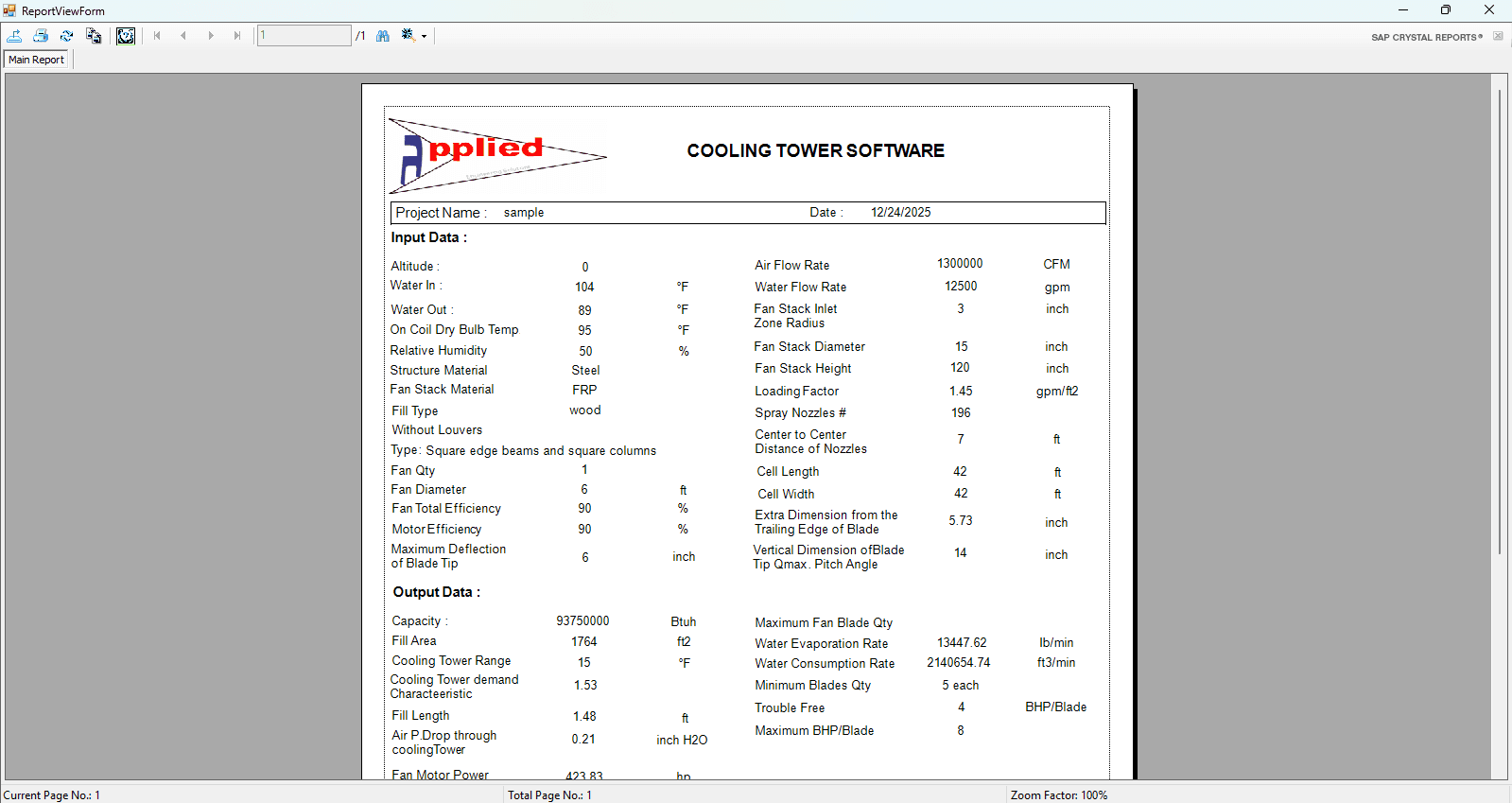Click the 'Output Data :' heading
Viewport: 1512px width, 803px height.
[437, 592]
